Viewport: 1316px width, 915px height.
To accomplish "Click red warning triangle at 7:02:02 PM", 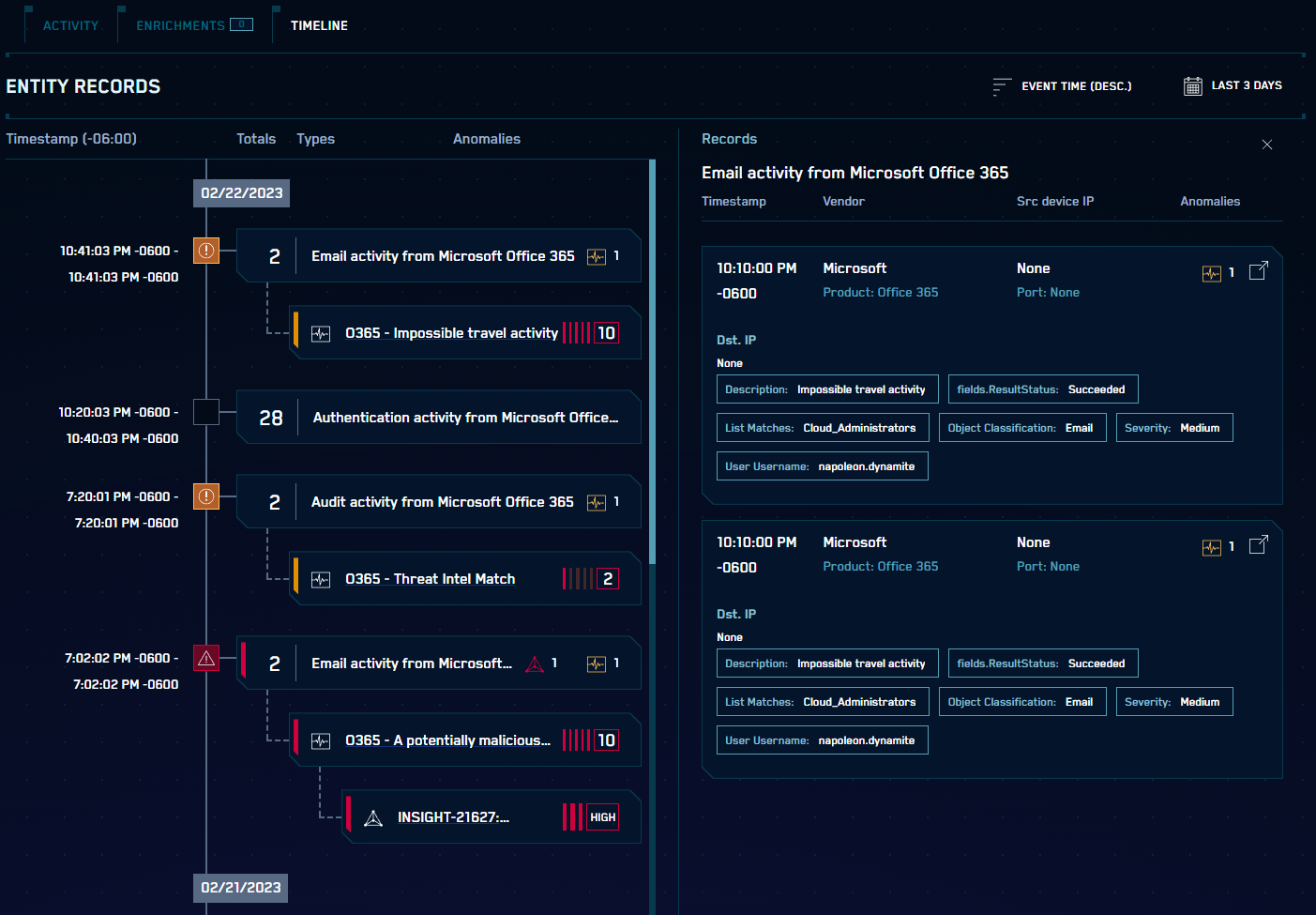I will 206,658.
